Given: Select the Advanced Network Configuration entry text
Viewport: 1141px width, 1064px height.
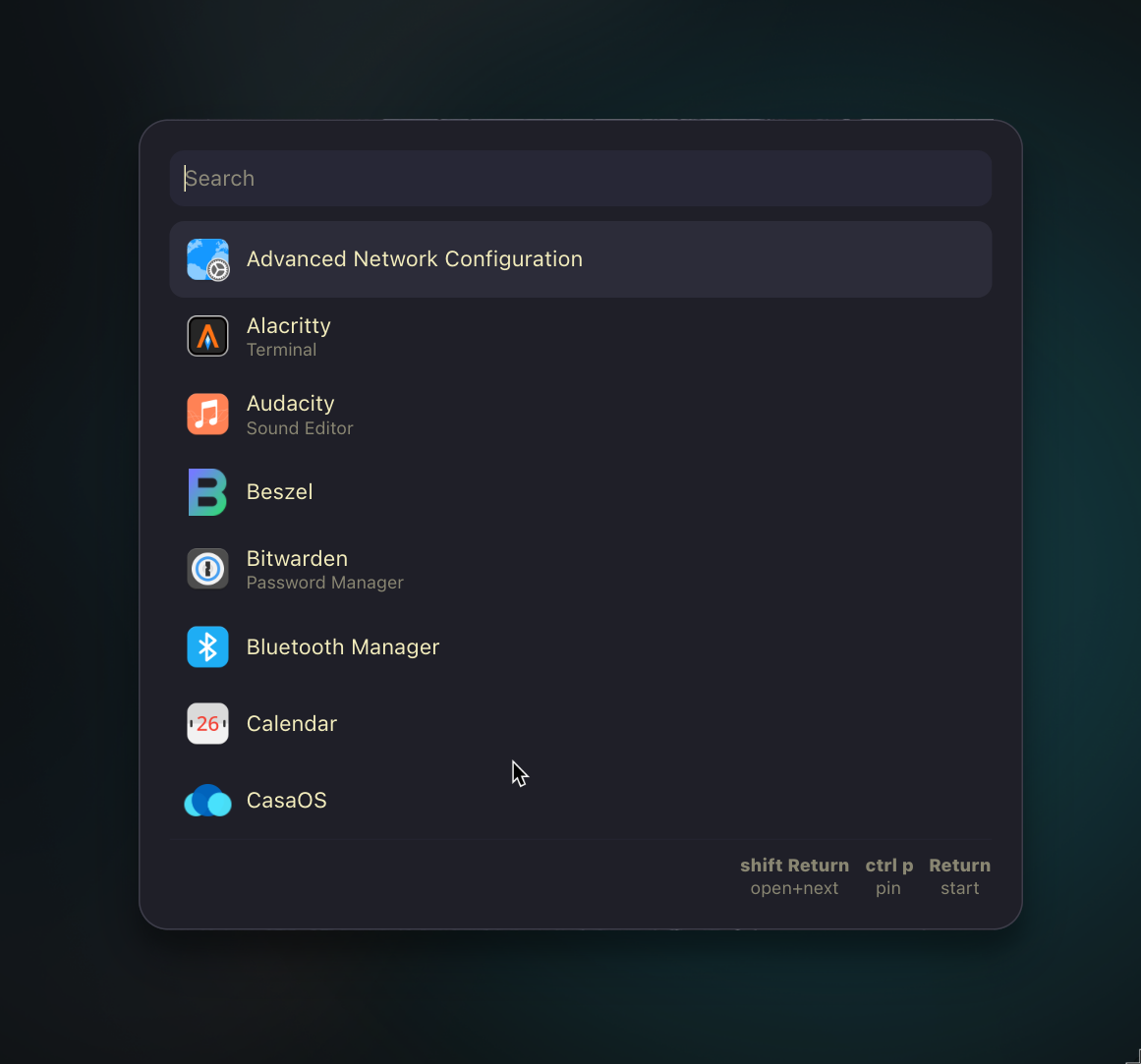Looking at the screenshot, I should [x=414, y=259].
